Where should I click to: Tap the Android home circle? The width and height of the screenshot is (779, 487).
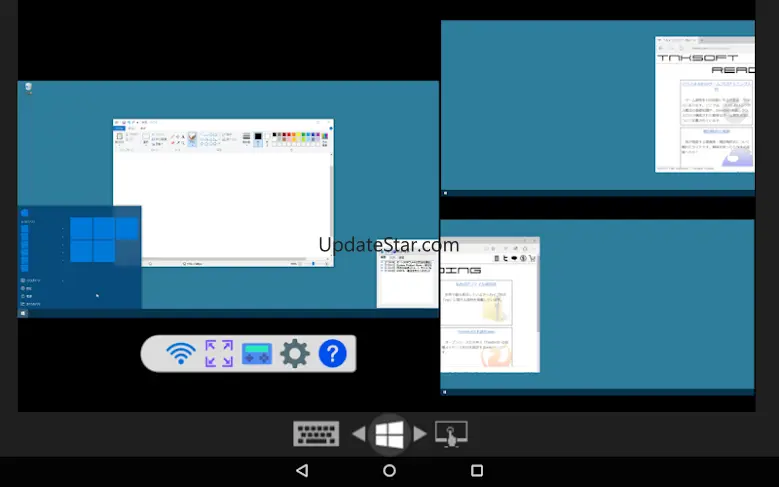pyautogui.click(x=390, y=471)
